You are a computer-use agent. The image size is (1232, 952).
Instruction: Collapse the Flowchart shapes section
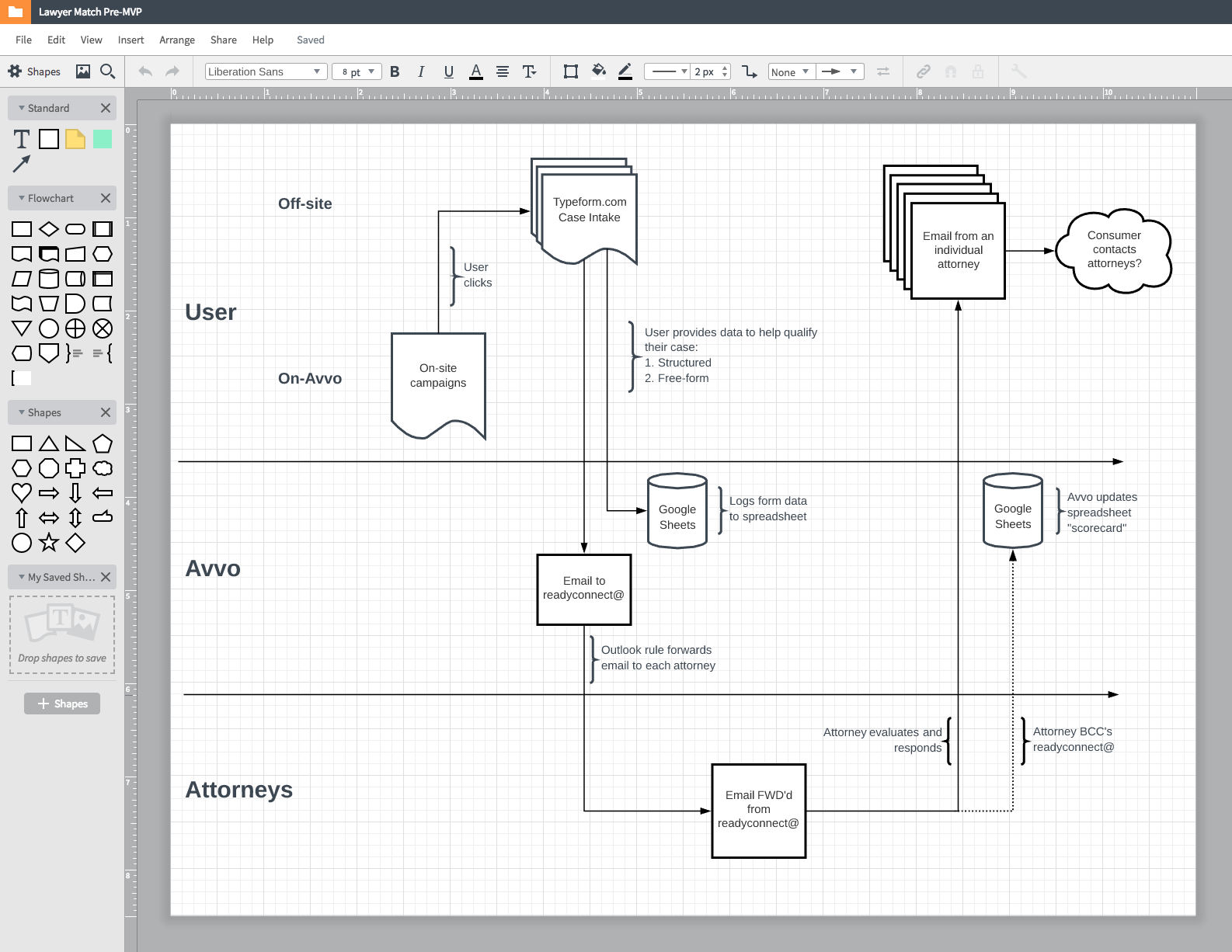coord(22,198)
